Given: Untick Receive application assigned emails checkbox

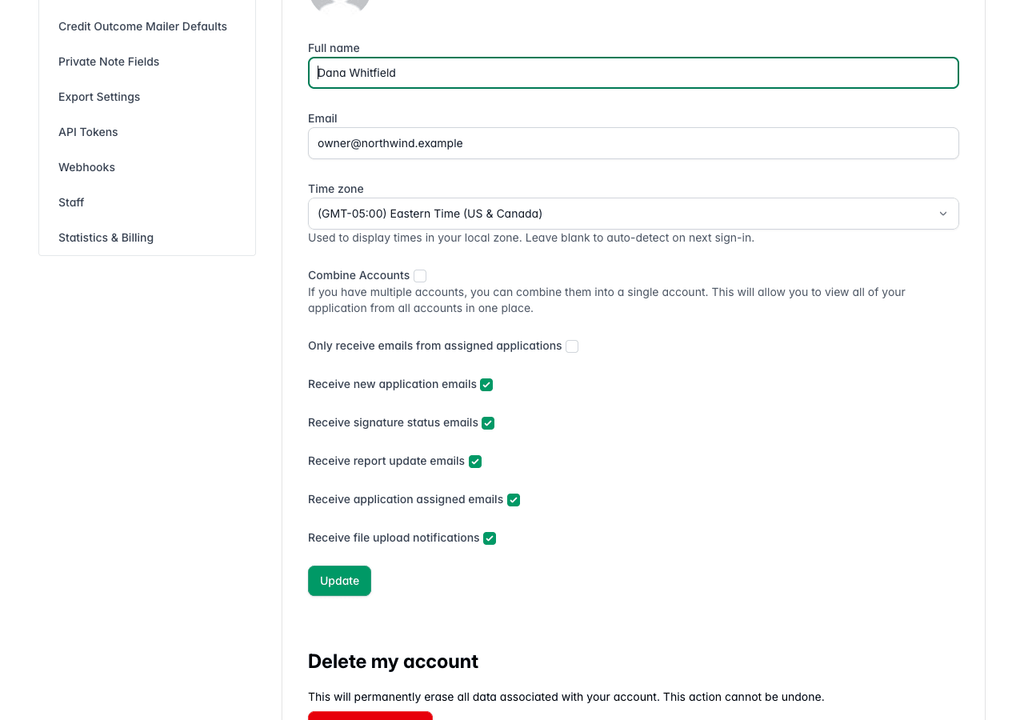Looking at the screenshot, I should coord(513,500).
